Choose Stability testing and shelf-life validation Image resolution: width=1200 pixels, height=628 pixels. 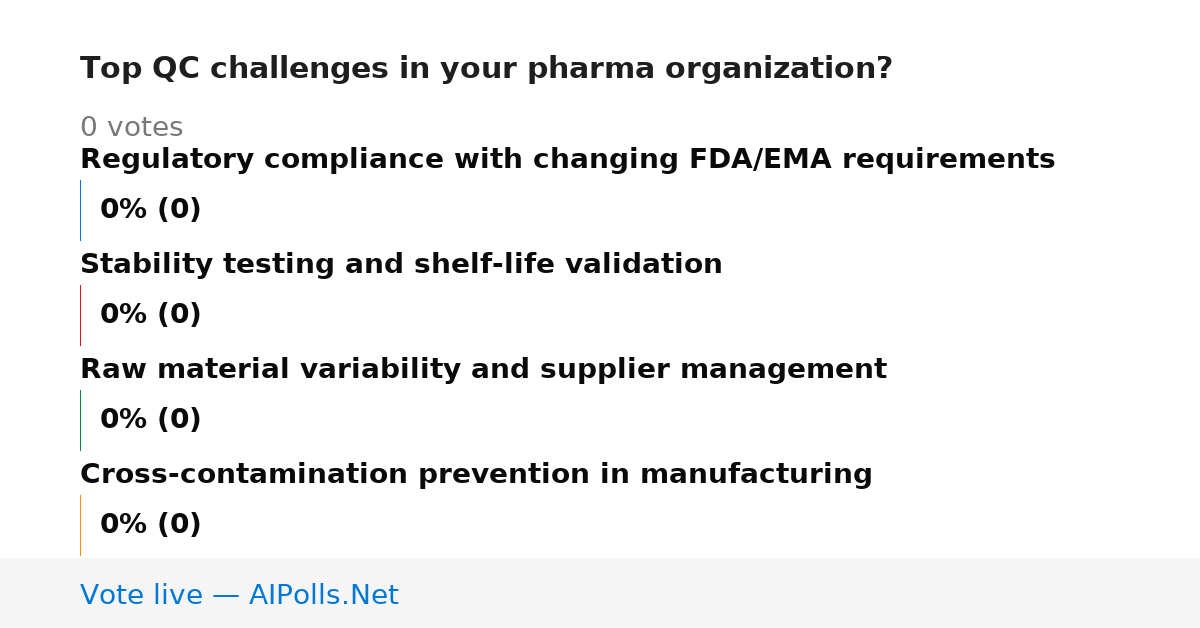[401, 265]
